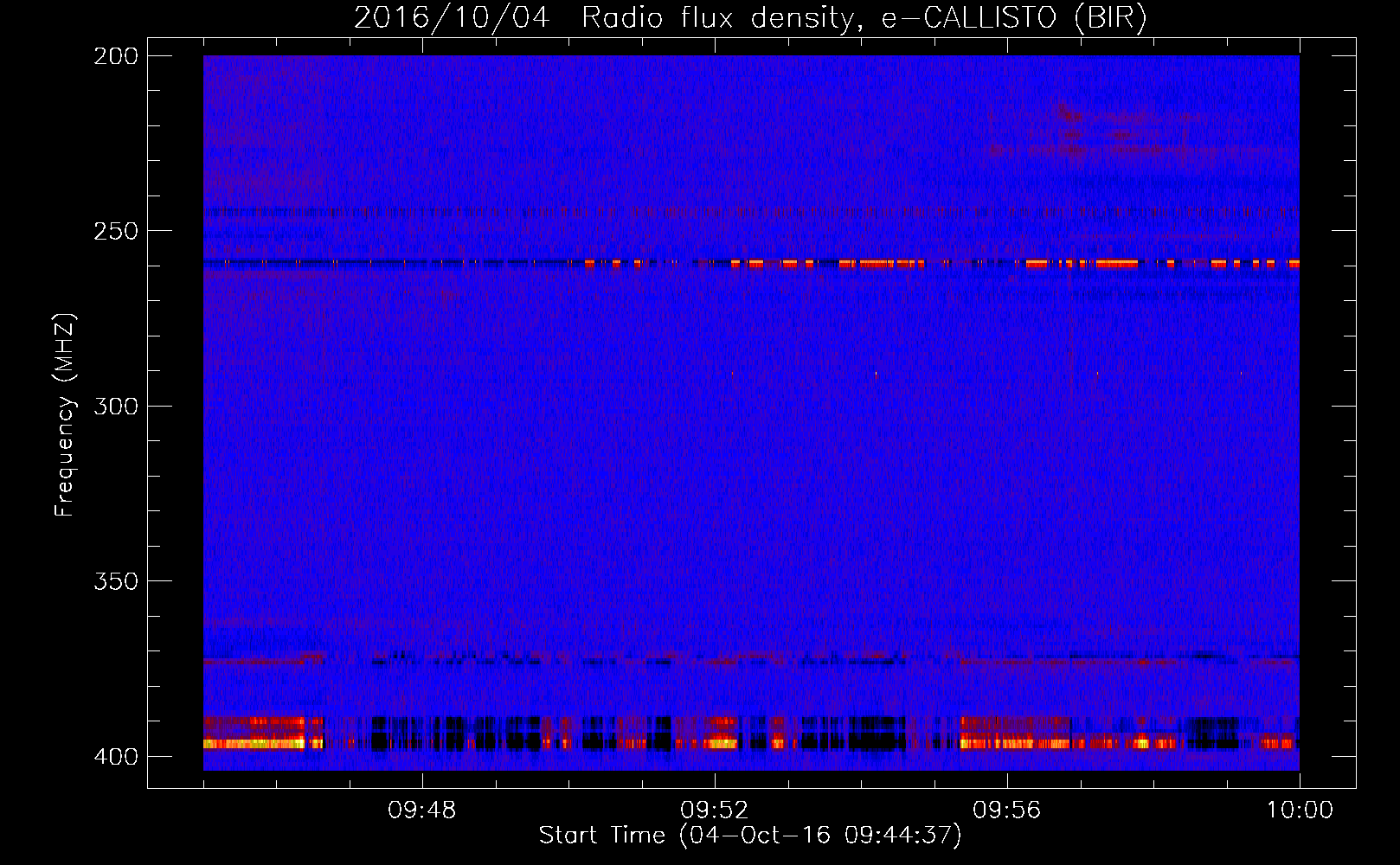The height and width of the screenshot is (865, 1400).
Task: Click the '400' frequency axis label
Action: tap(116, 757)
